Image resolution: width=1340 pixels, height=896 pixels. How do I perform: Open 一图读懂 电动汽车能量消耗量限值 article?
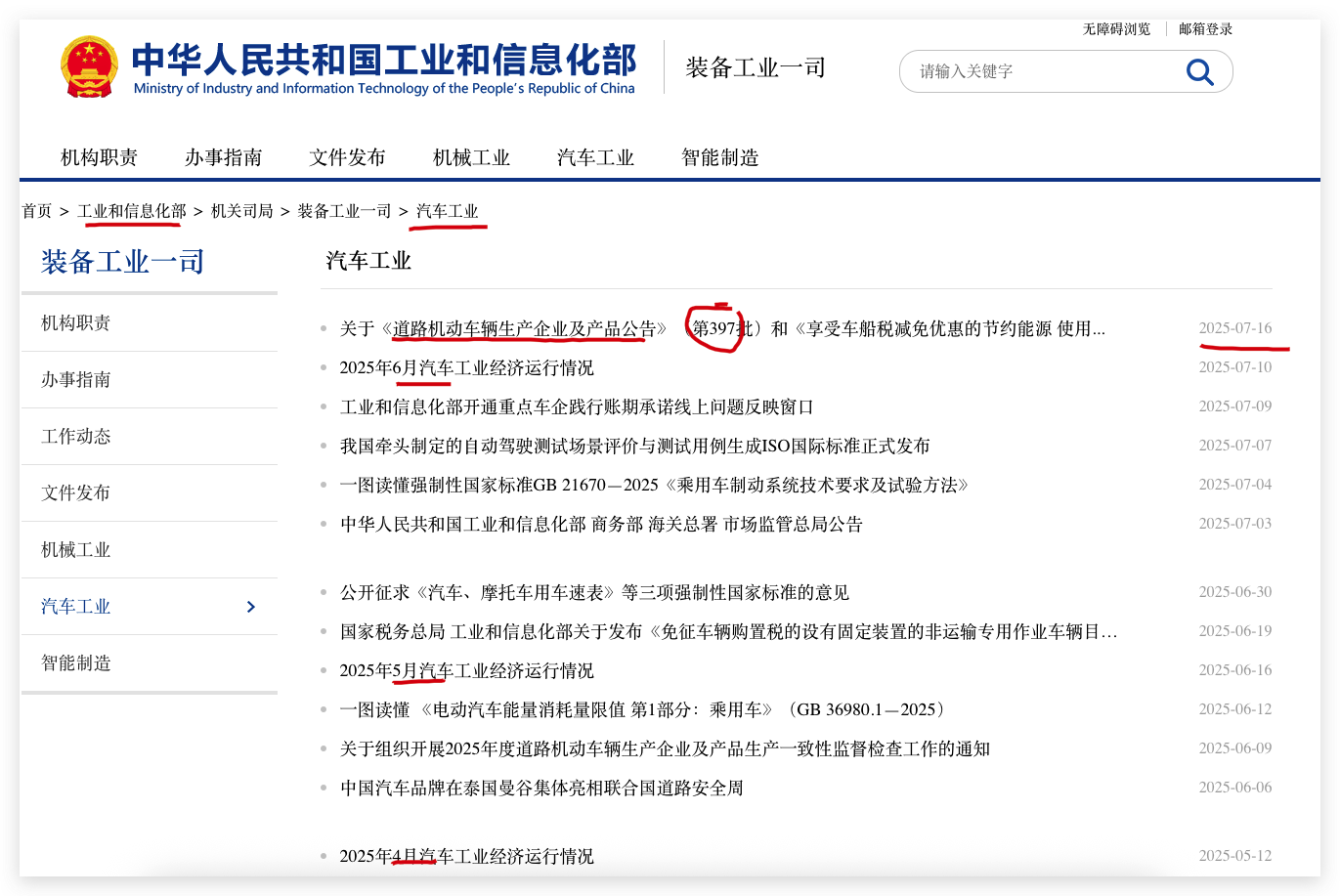click(642, 710)
